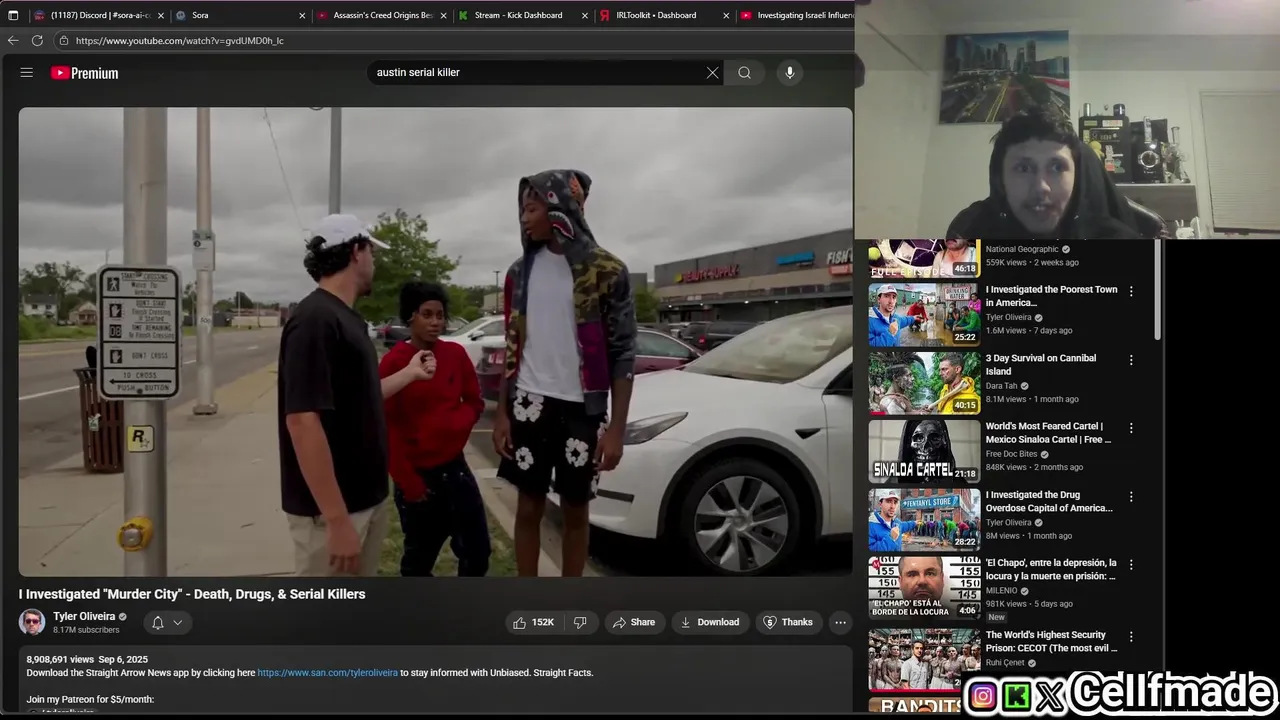Open options menu for 'Cannibal Island' video
The image size is (1280, 720).
coord(1131,359)
